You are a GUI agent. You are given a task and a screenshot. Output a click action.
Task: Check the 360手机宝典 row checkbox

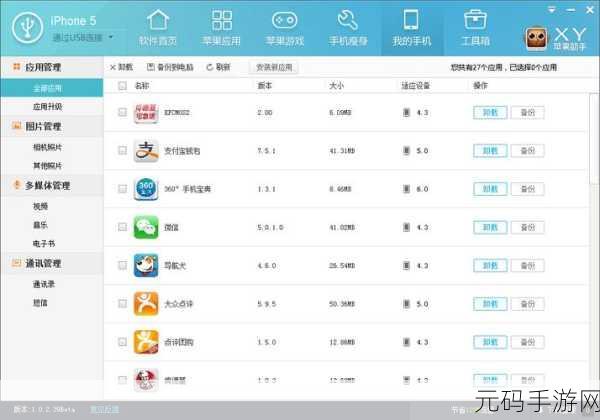pyautogui.click(x=122, y=189)
